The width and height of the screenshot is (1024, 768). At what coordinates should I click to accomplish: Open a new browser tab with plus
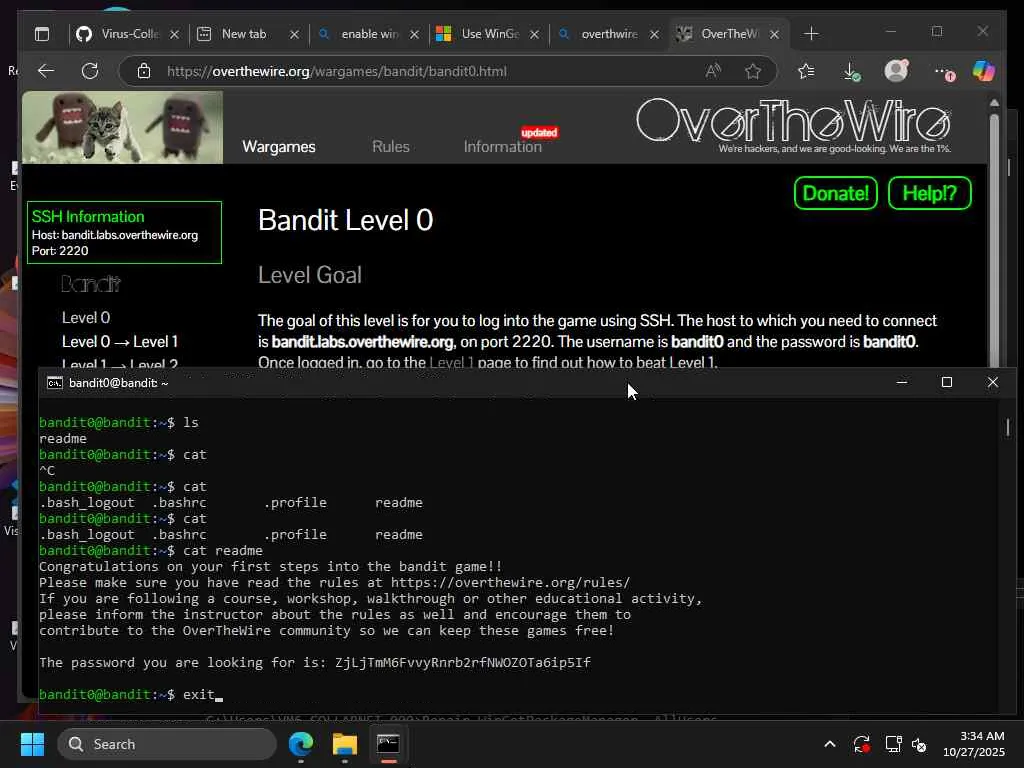[x=811, y=34]
